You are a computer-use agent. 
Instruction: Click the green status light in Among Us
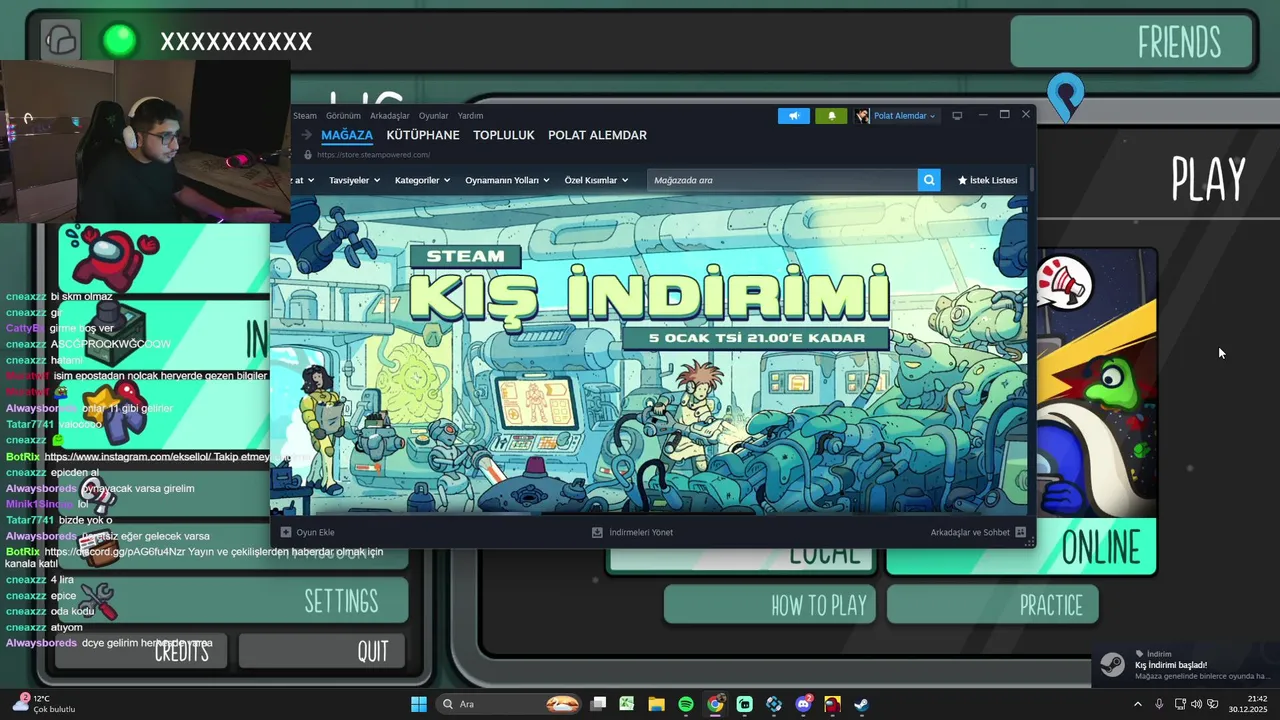pos(120,41)
